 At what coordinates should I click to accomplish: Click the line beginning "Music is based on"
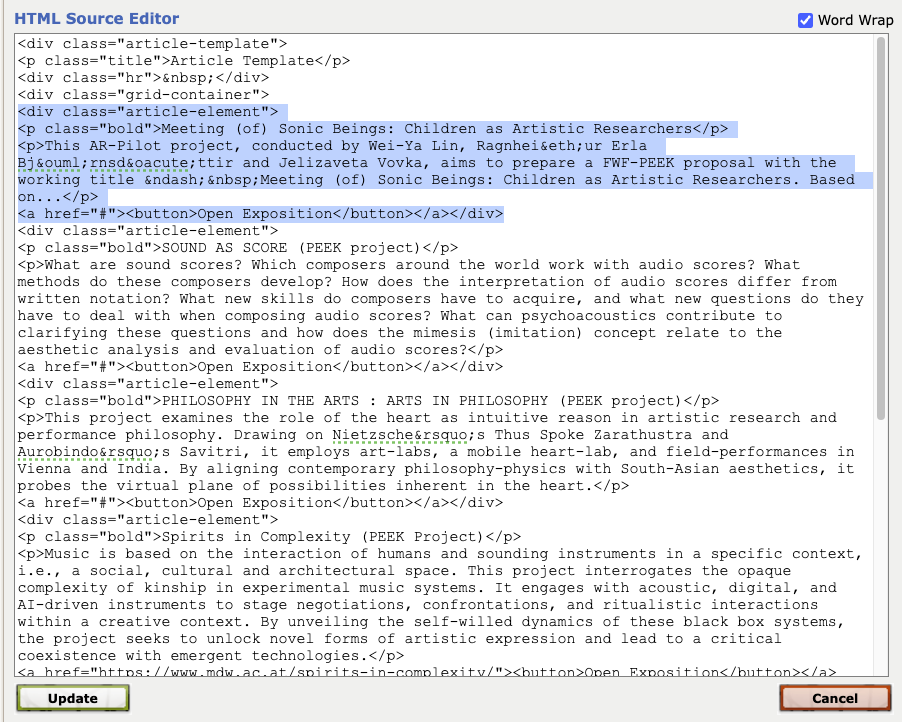click(438, 554)
